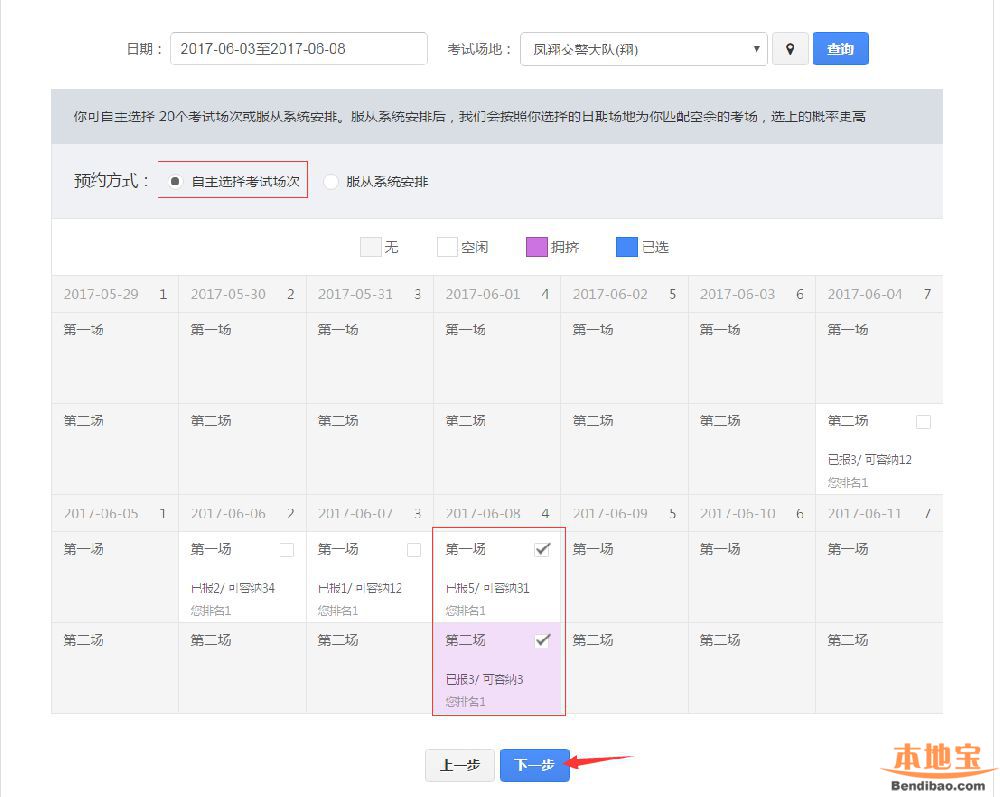The height and width of the screenshot is (797, 1000).
Task: Check the 2017-06-04 第二场 checkbox
Action: [923, 422]
